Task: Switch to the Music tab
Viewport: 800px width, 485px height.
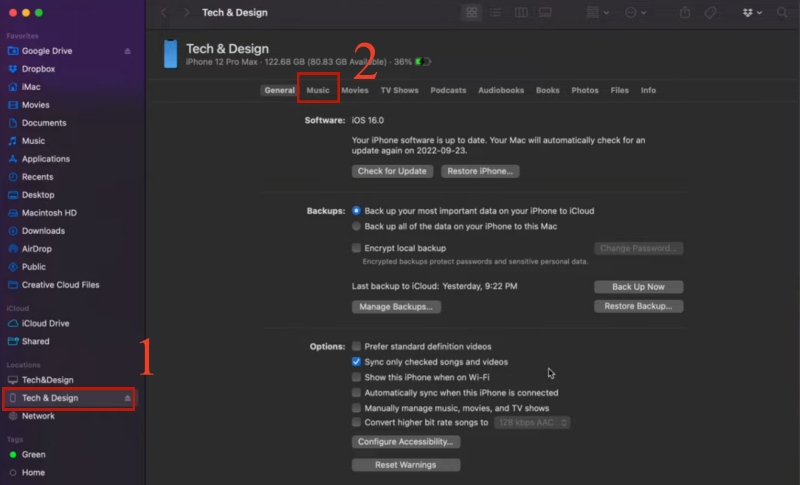Action: tap(318, 90)
